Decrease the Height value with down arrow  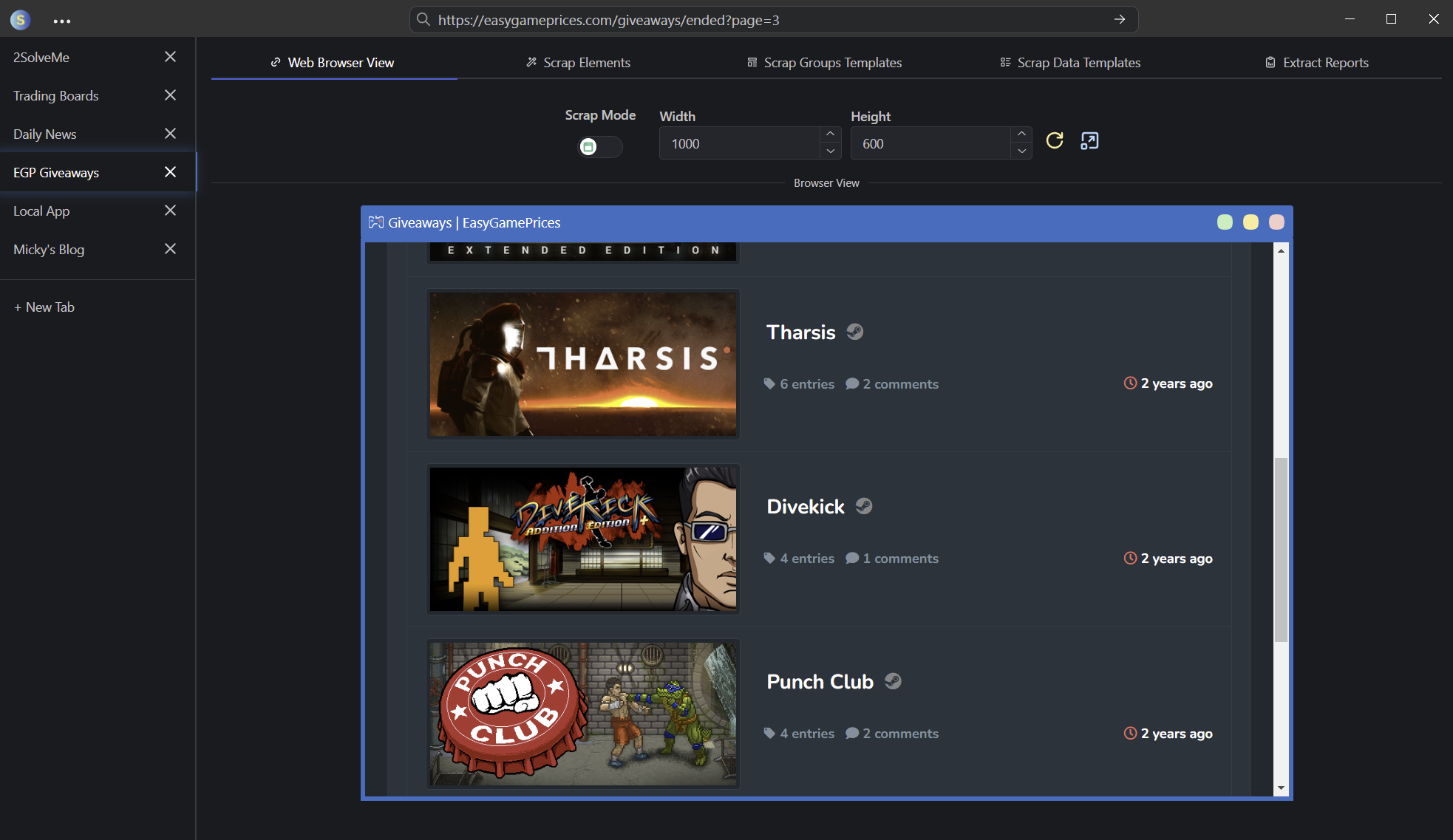click(1021, 151)
